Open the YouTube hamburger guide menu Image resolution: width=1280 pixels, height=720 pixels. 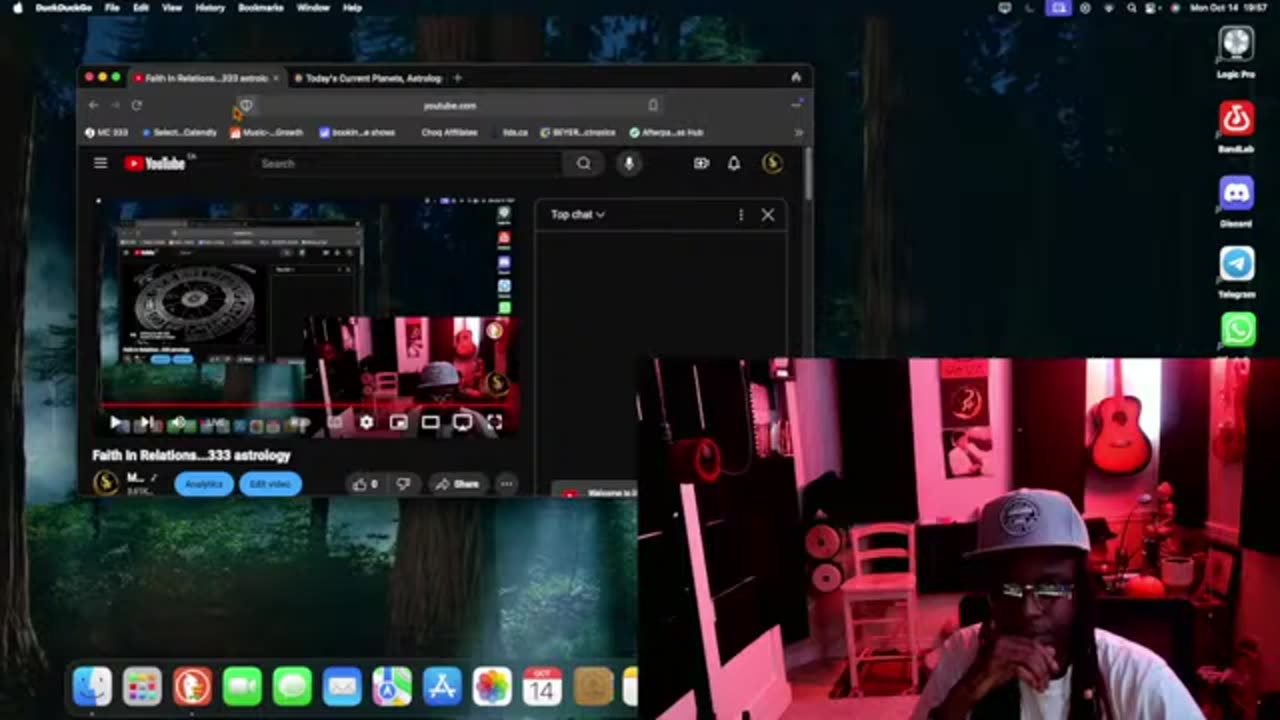tap(100, 163)
